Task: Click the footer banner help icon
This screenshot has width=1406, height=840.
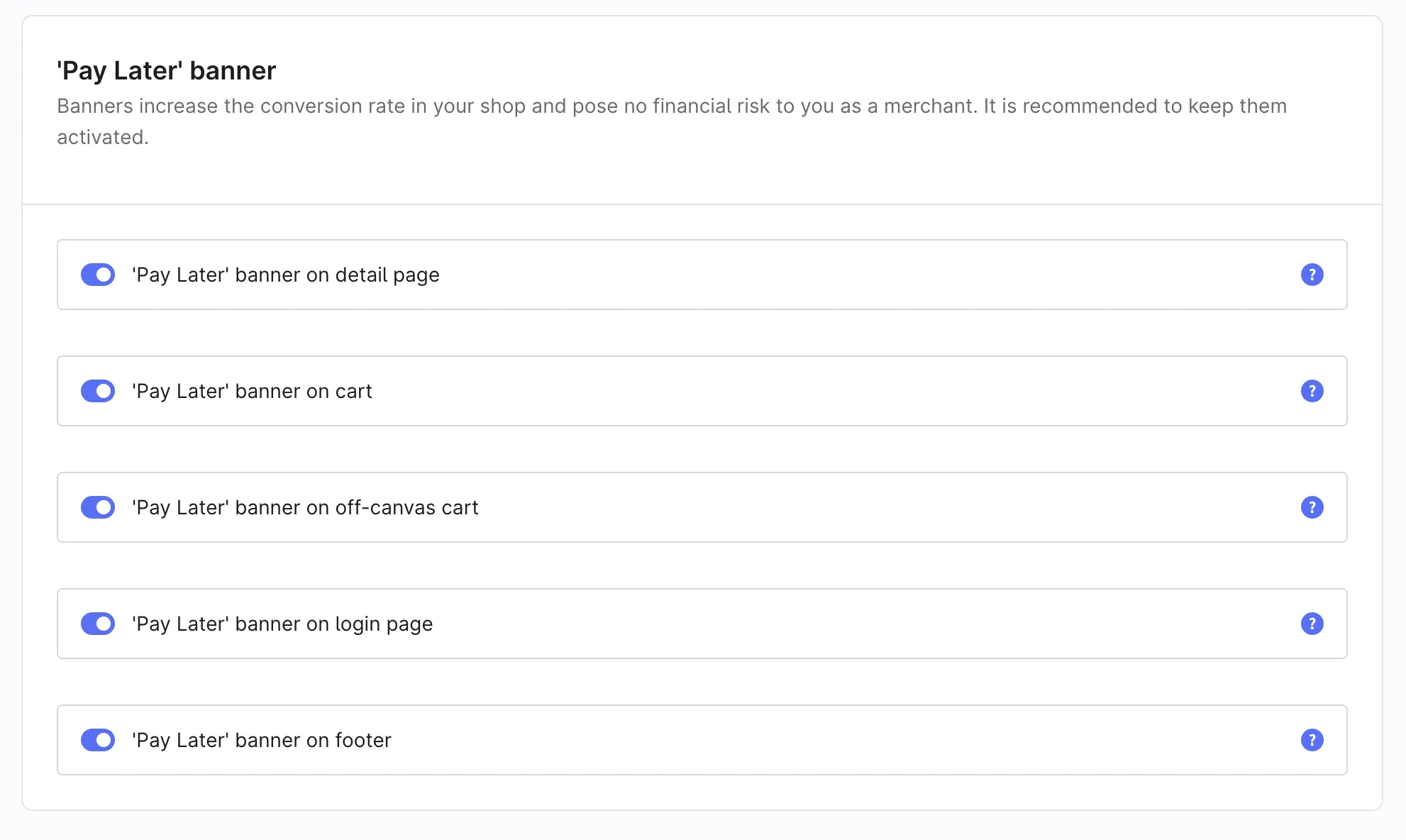Action: pos(1312,740)
